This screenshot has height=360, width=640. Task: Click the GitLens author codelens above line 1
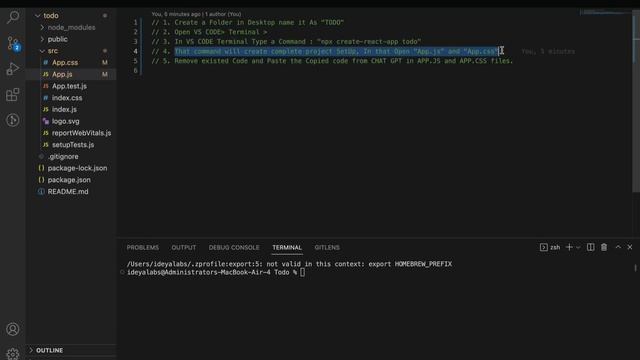click(x=196, y=14)
